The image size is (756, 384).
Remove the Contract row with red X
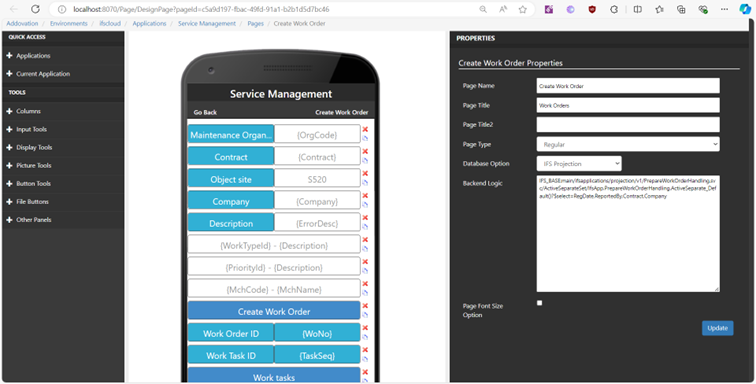coord(365,151)
